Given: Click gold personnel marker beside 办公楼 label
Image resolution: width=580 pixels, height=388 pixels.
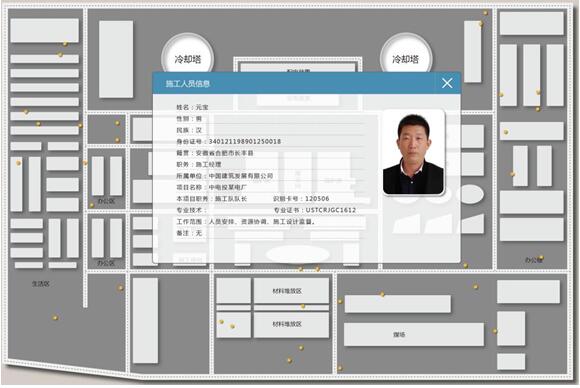Looking at the screenshot, I should tap(541, 257).
